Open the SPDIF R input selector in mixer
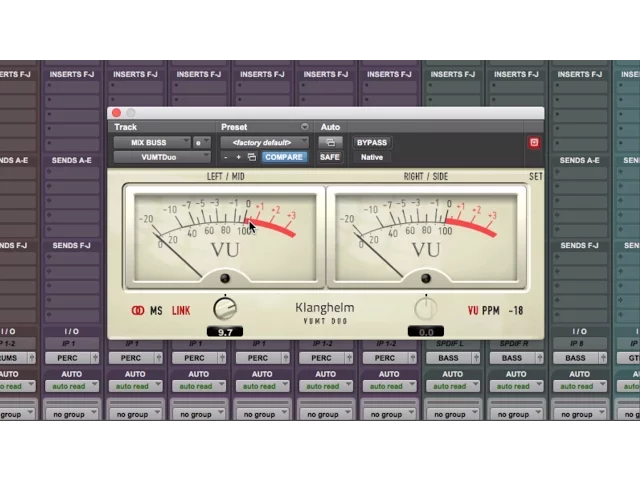 [x=516, y=344]
